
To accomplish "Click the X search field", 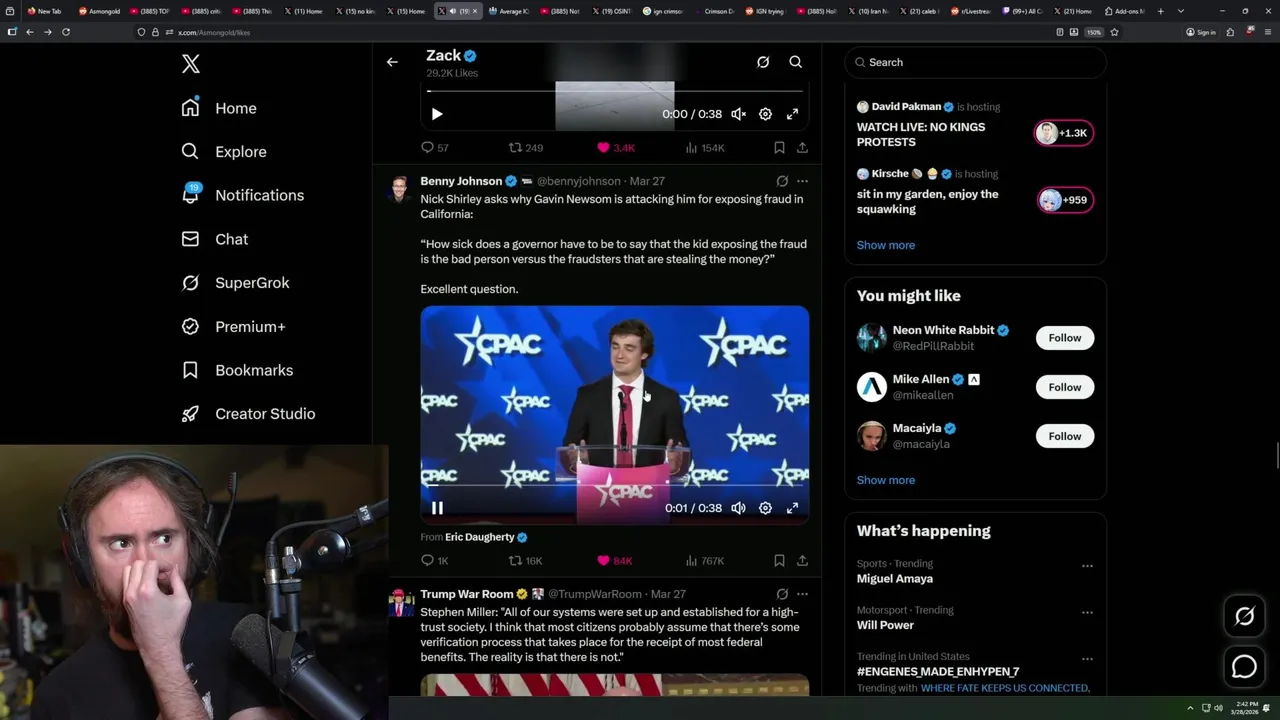I will 976,62.
